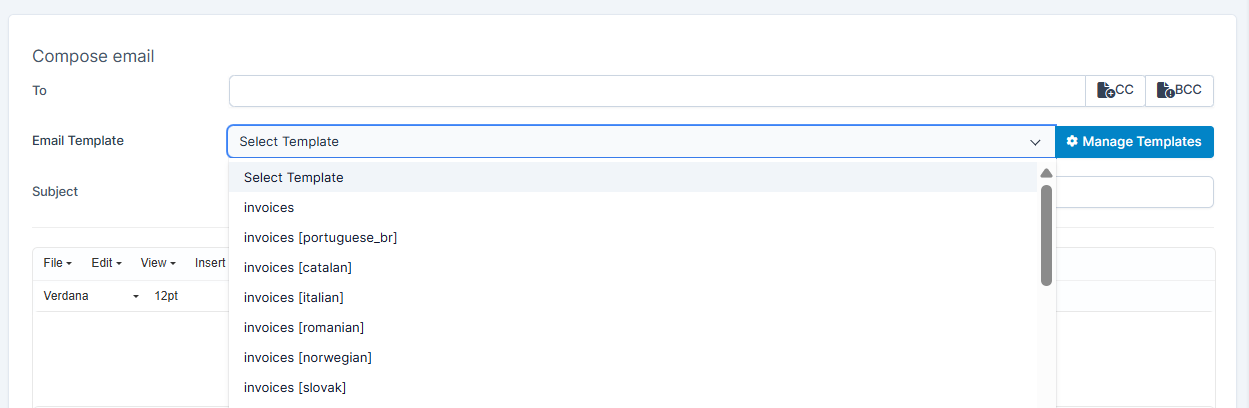Select invoices [italian] from the list
Viewport: 1249px width, 408px height.
[x=293, y=297]
